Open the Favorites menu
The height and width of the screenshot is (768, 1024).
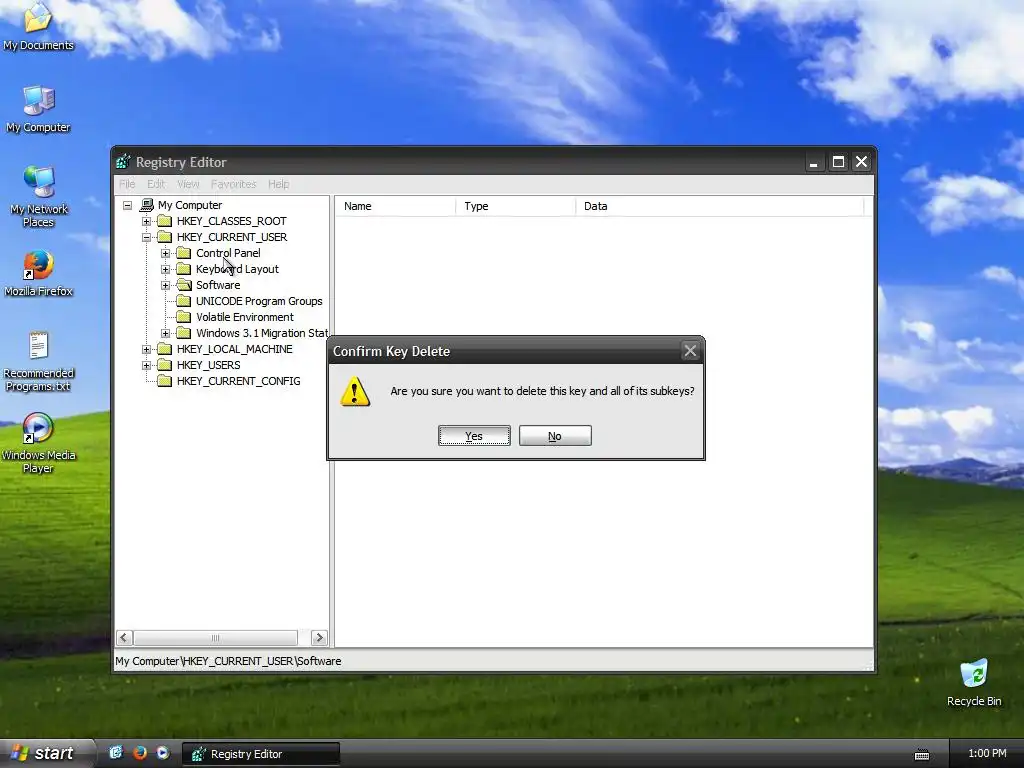(x=234, y=184)
